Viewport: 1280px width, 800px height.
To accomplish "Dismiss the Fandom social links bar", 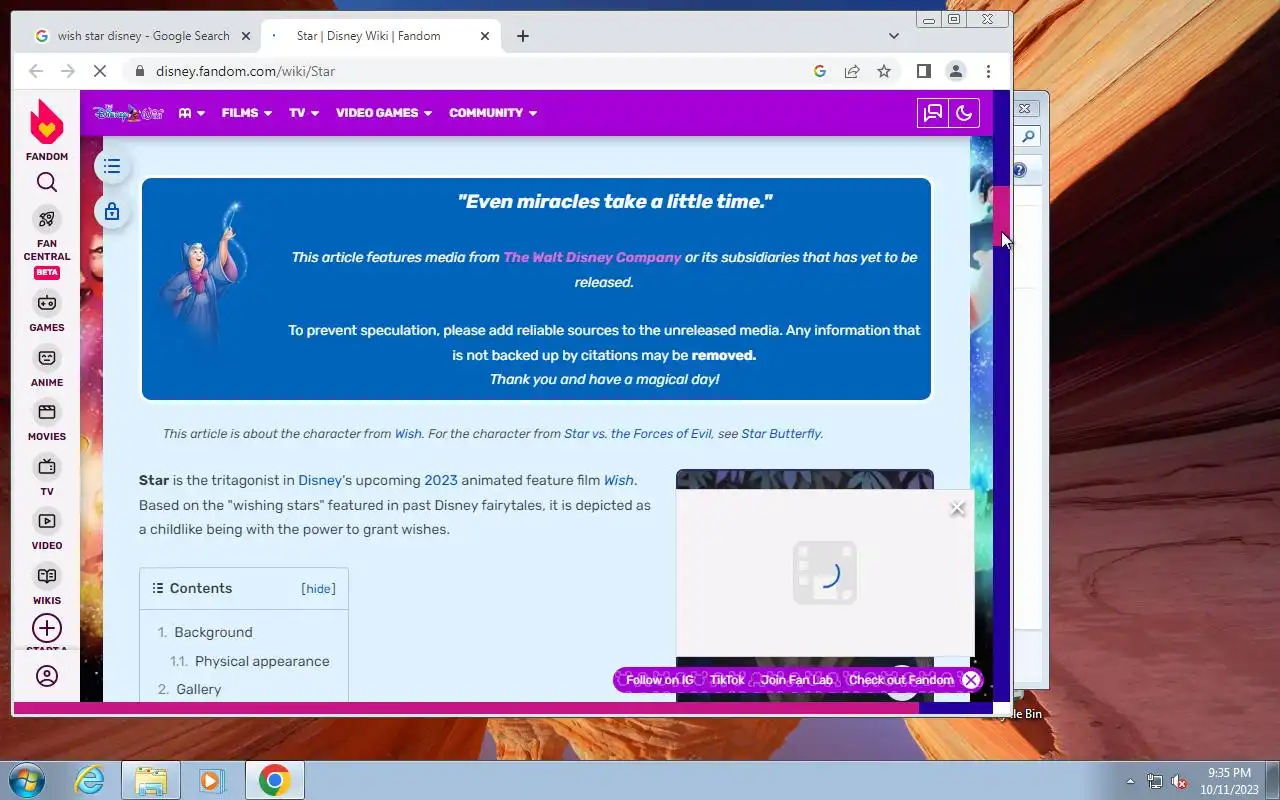I will pyautogui.click(x=971, y=680).
